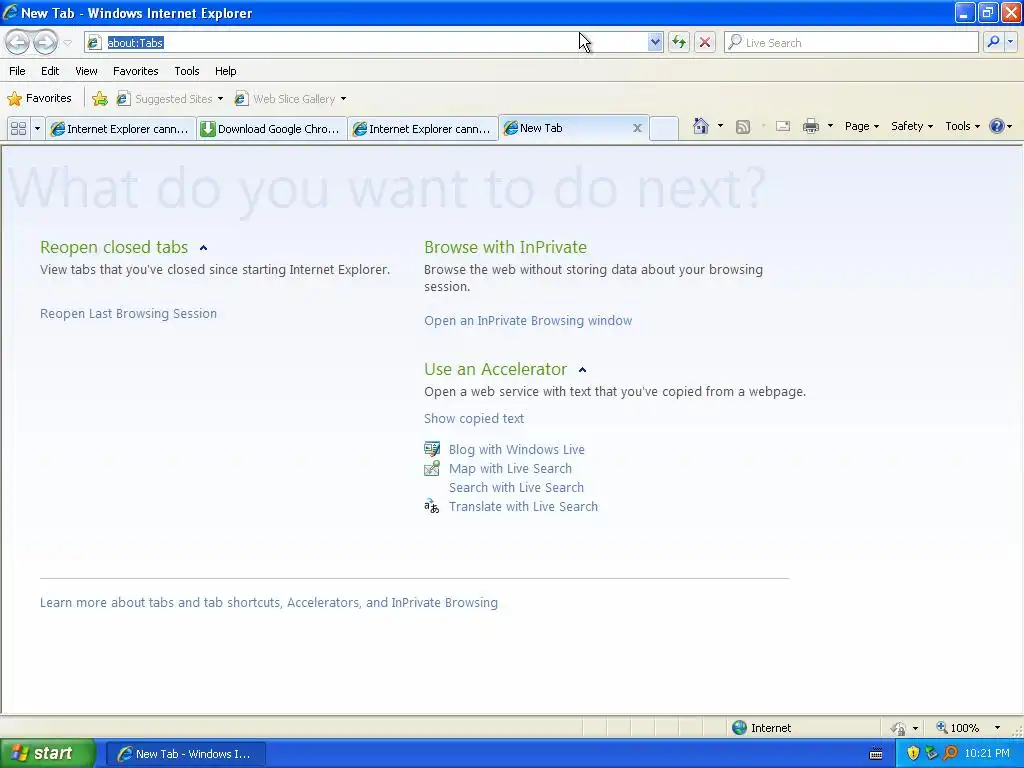Switch to first Internet Explorer cannot tab
The image size is (1024, 768).
coord(121,129)
